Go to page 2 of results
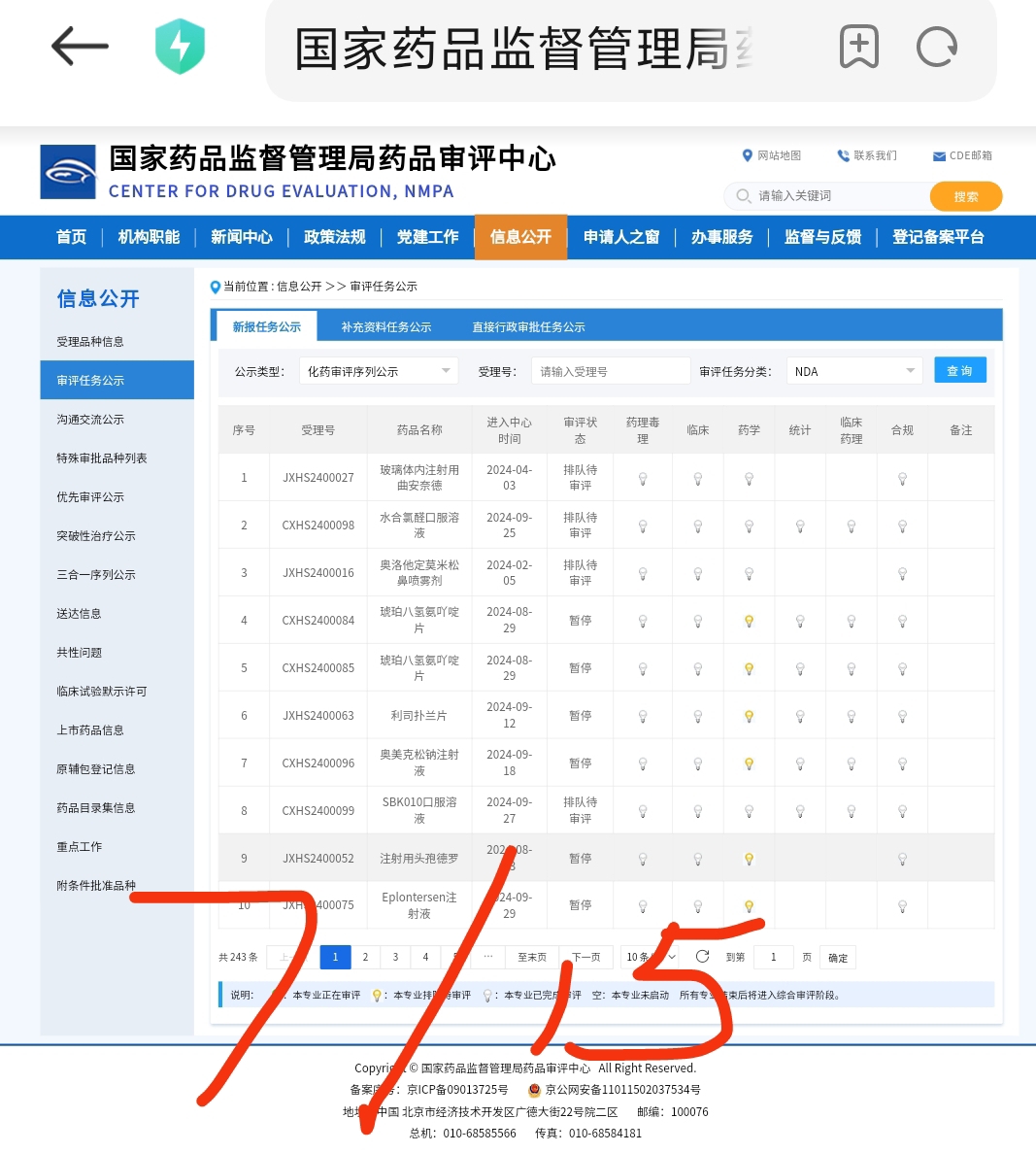This screenshot has width=1036, height=1153. 365,957
